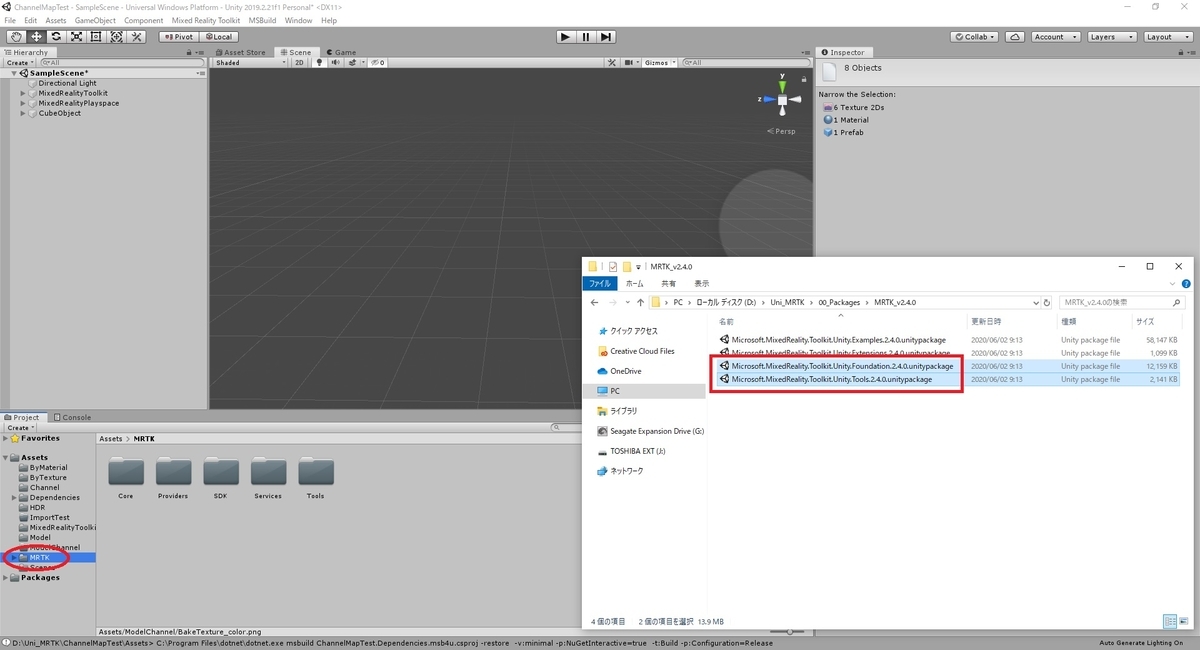Toggle scene audio speaker icon
This screenshot has width=1200, height=650.
[x=334, y=63]
